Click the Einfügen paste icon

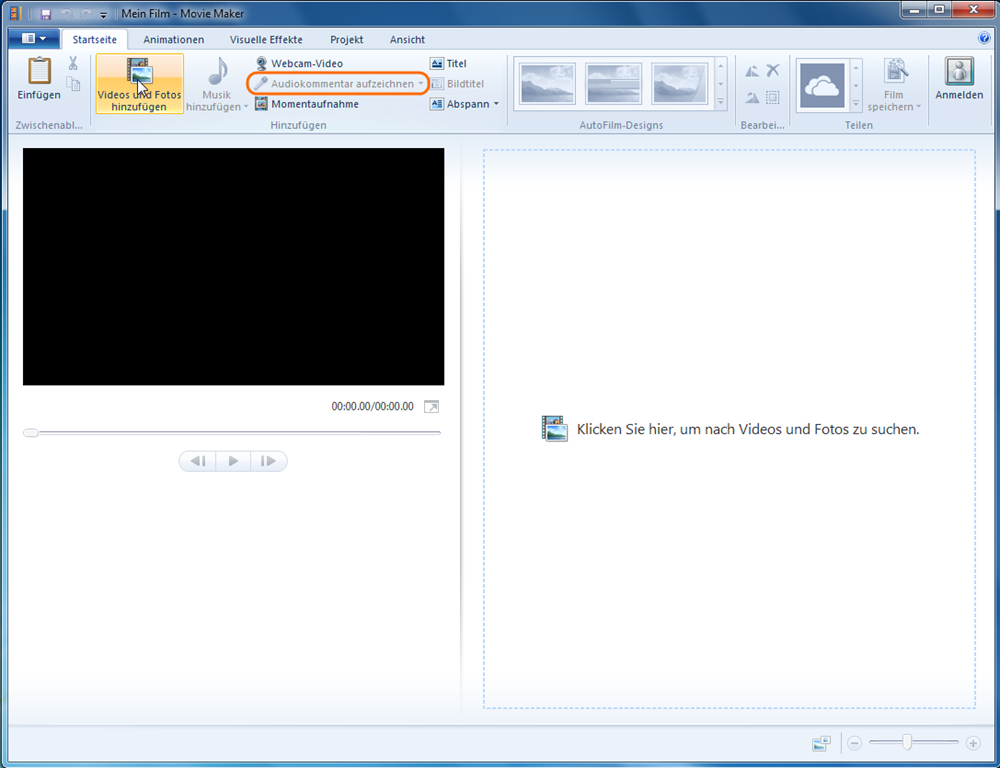tap(39, 72)
